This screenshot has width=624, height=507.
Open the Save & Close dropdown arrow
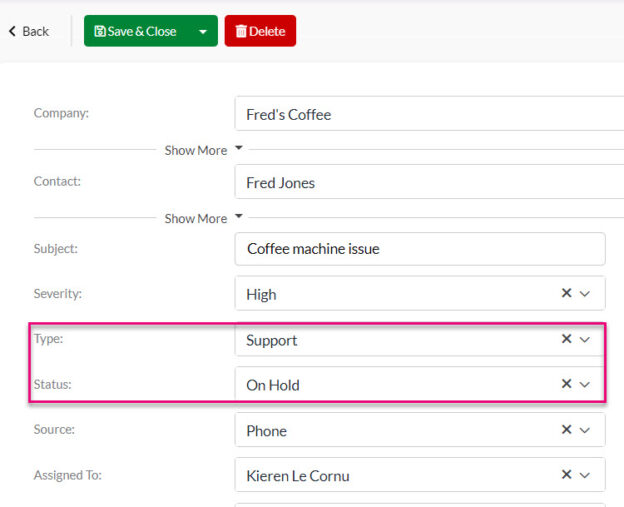[x=203, y=31]
